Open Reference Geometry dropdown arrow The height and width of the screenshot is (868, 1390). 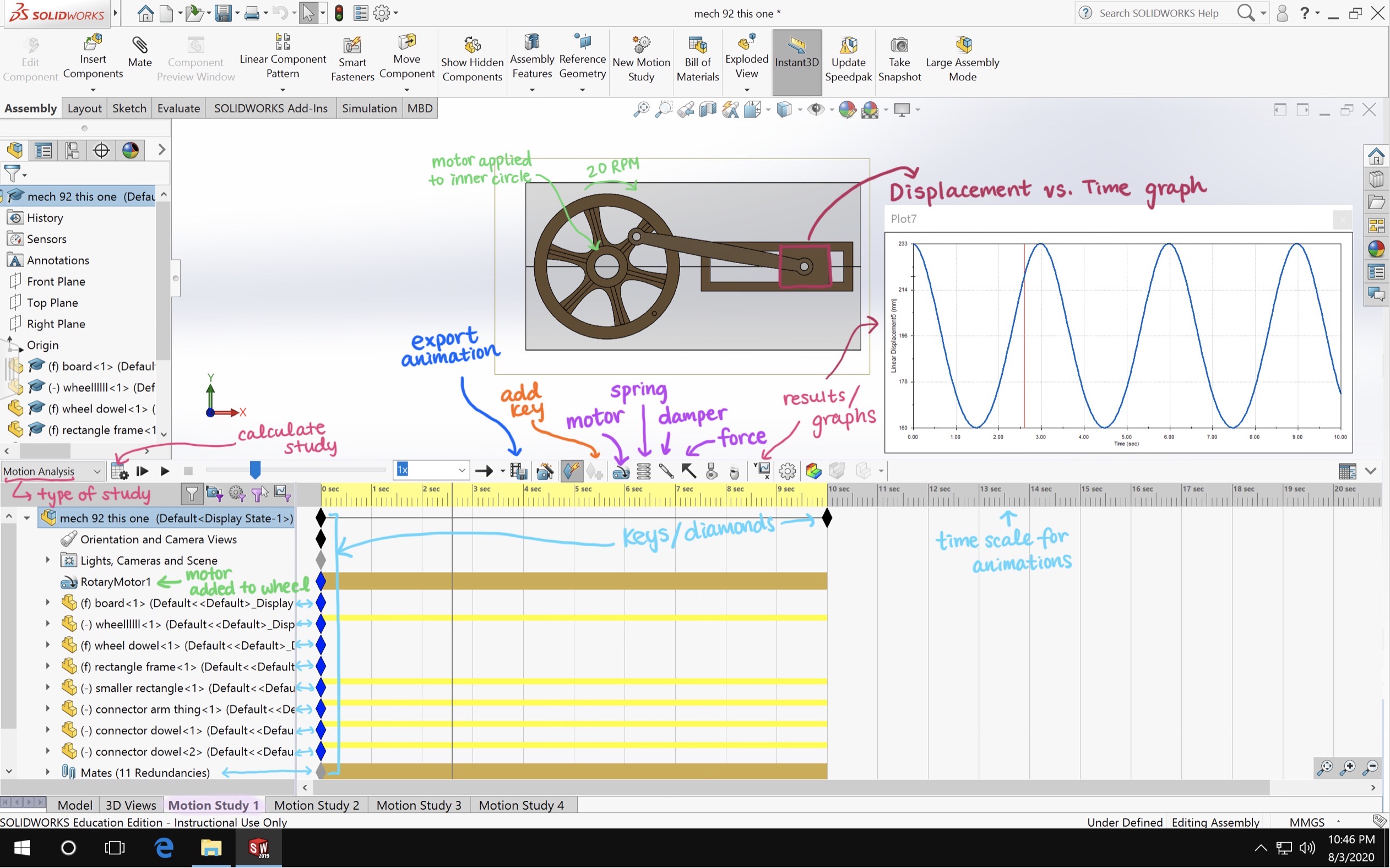point(583,90)
